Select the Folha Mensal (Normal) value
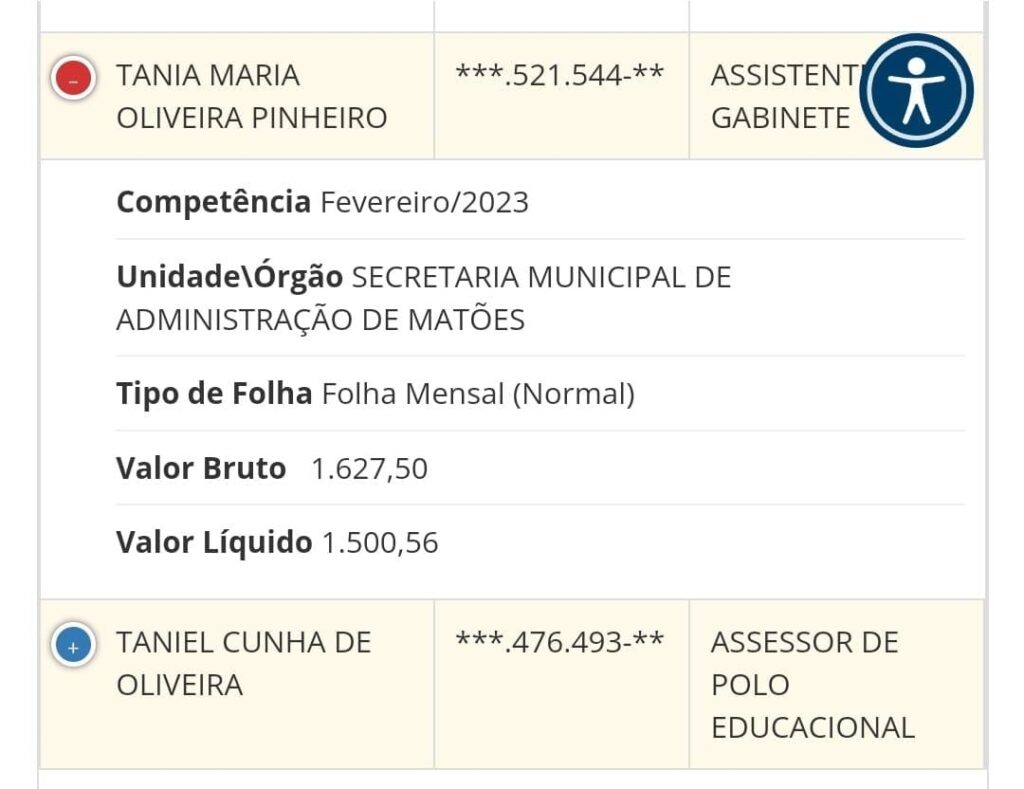 [478, 394]
